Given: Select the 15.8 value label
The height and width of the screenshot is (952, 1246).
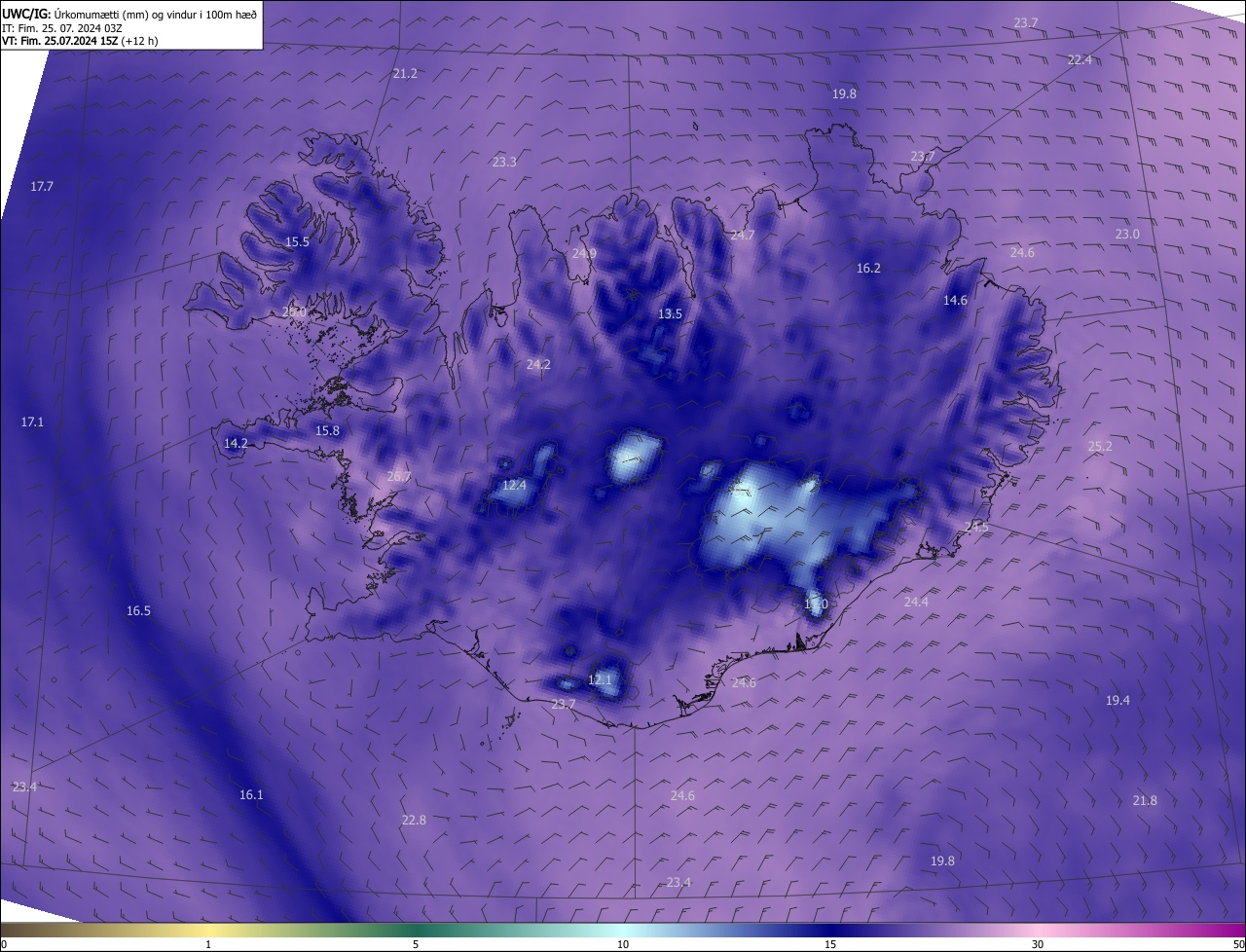Looking at the screenshot, I should 327,430.
